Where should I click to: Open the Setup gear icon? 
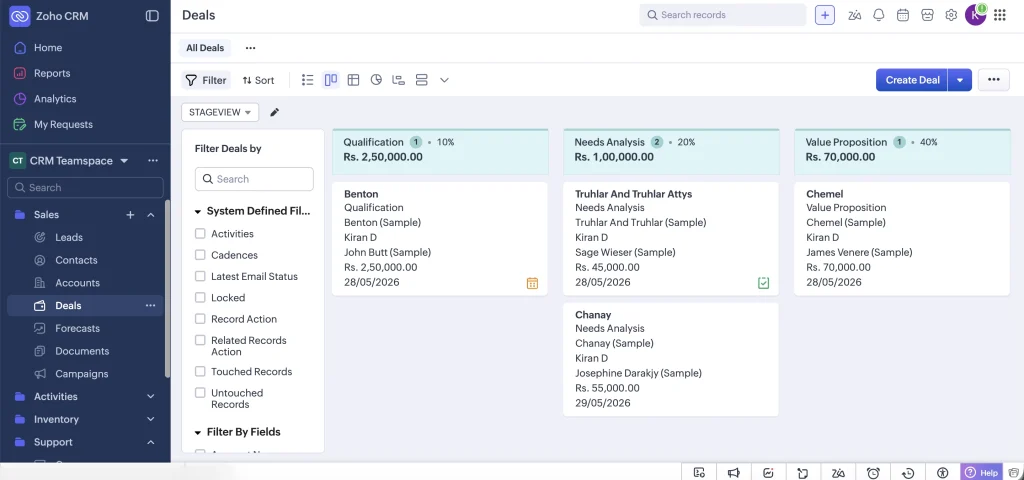[952, 15]
